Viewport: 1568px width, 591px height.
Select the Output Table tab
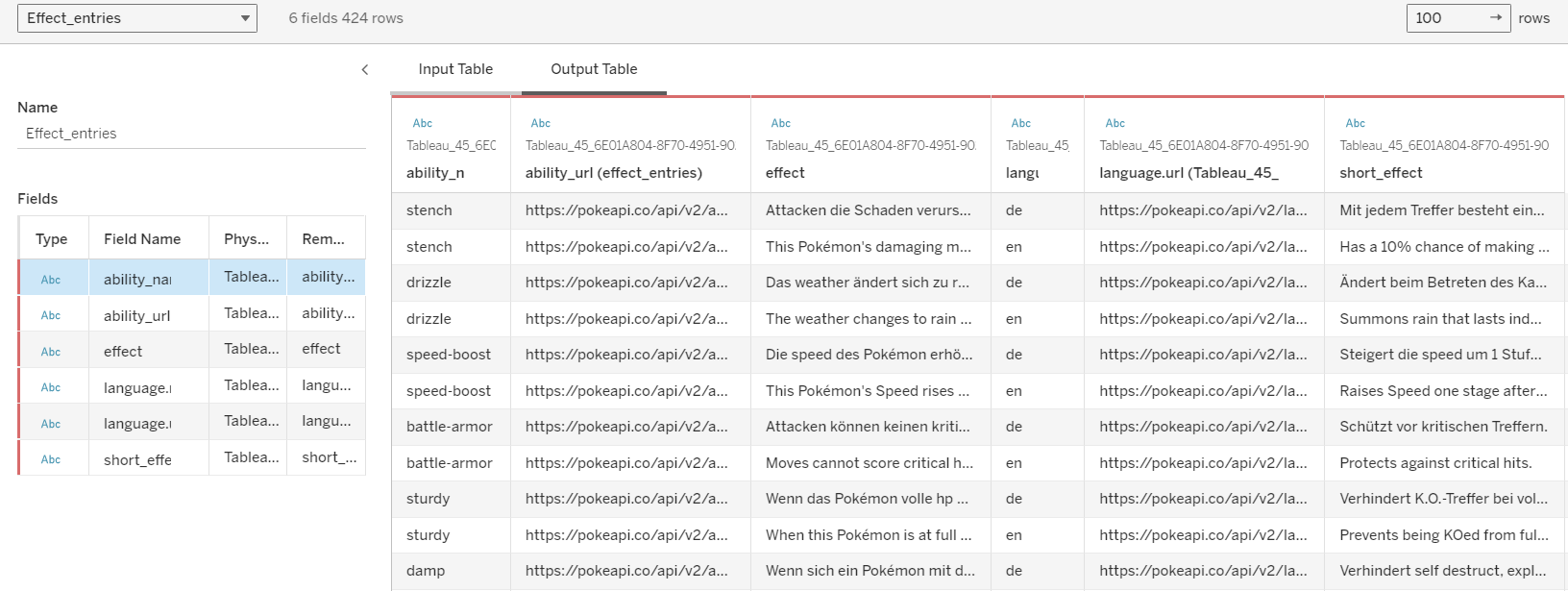[594, 69]
